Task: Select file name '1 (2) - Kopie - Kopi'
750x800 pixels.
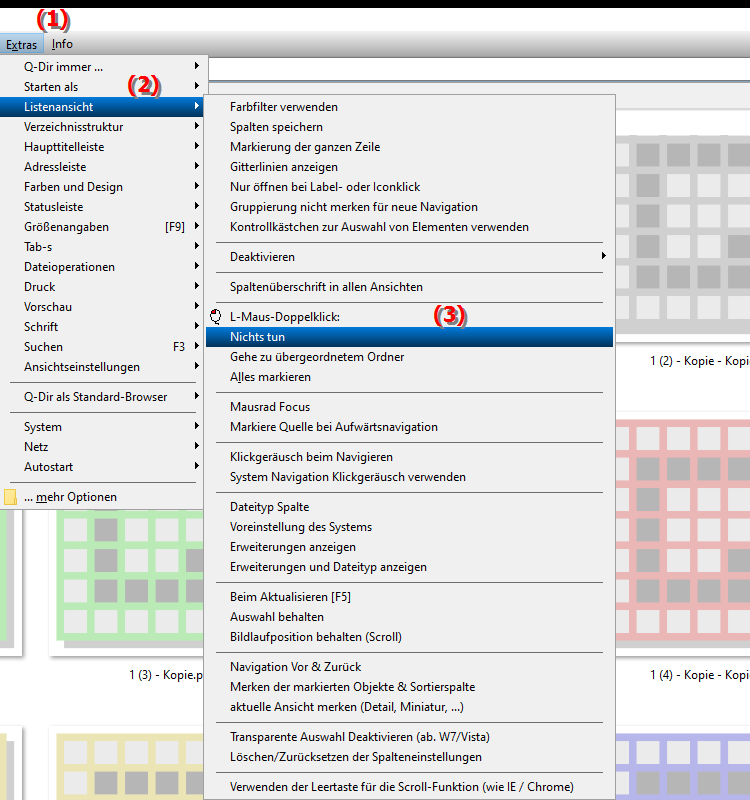Action: (699, 361)
